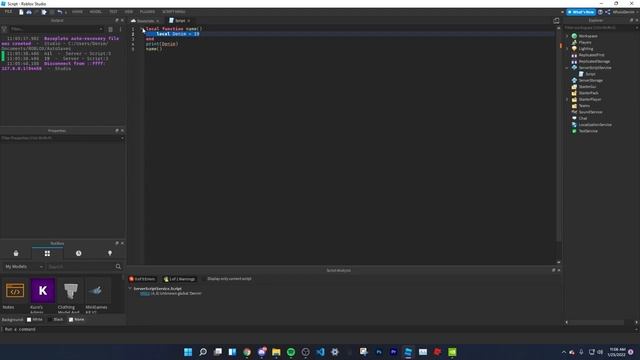Click the What's New button
This screenshot has height=360, width=640.
coord(581,12)
